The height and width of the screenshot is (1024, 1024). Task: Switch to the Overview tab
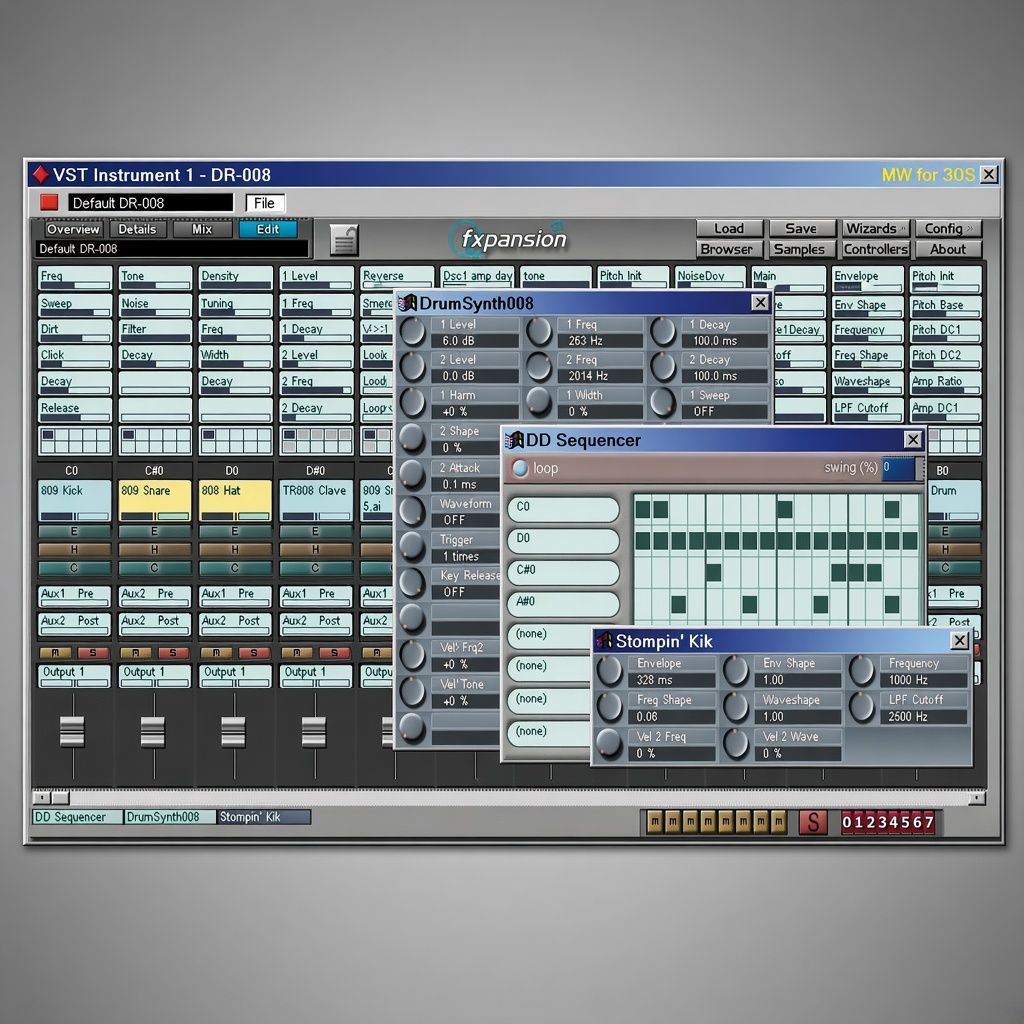point(73,229)
